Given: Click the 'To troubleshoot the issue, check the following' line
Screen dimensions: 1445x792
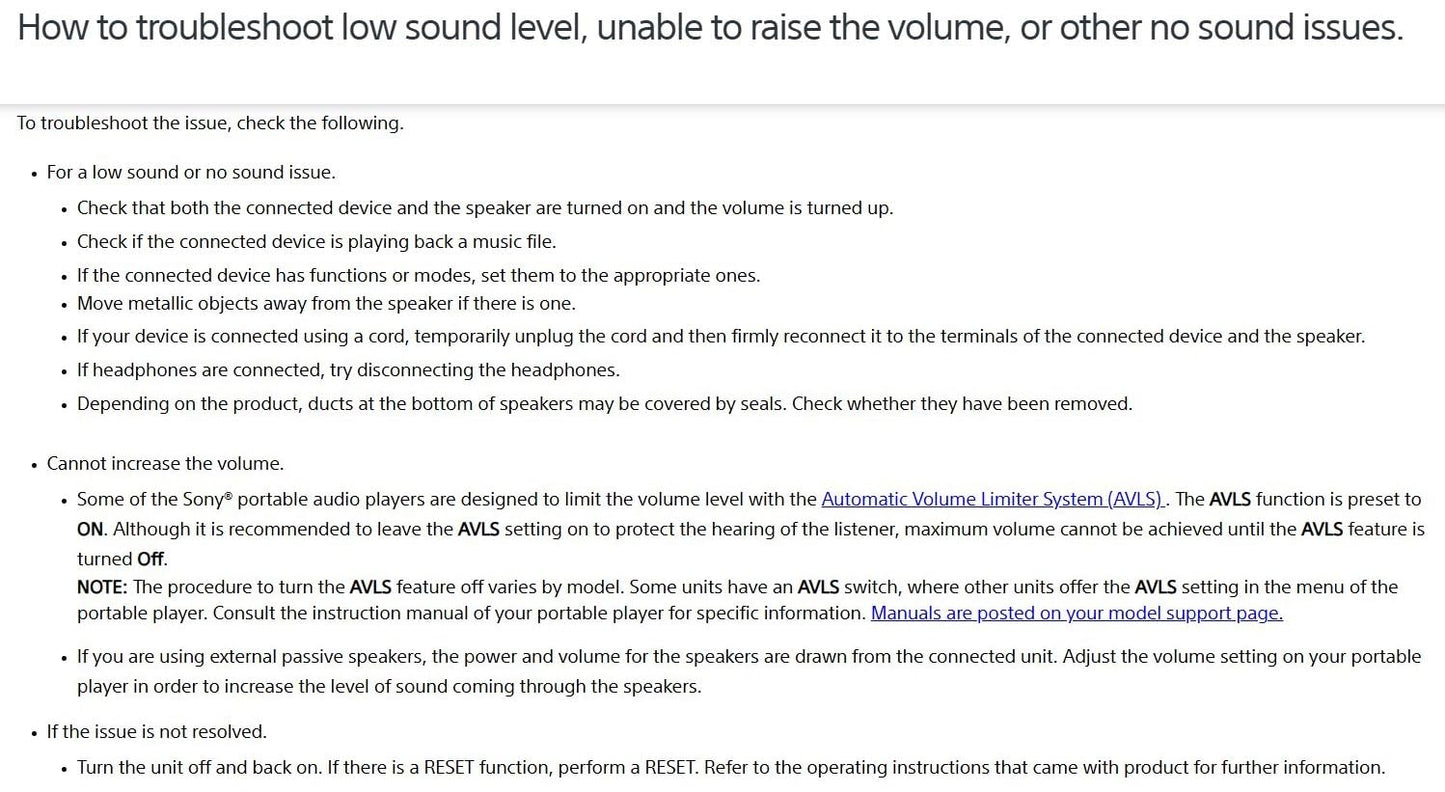Looking at the screenshot, I should coord(210,123).
